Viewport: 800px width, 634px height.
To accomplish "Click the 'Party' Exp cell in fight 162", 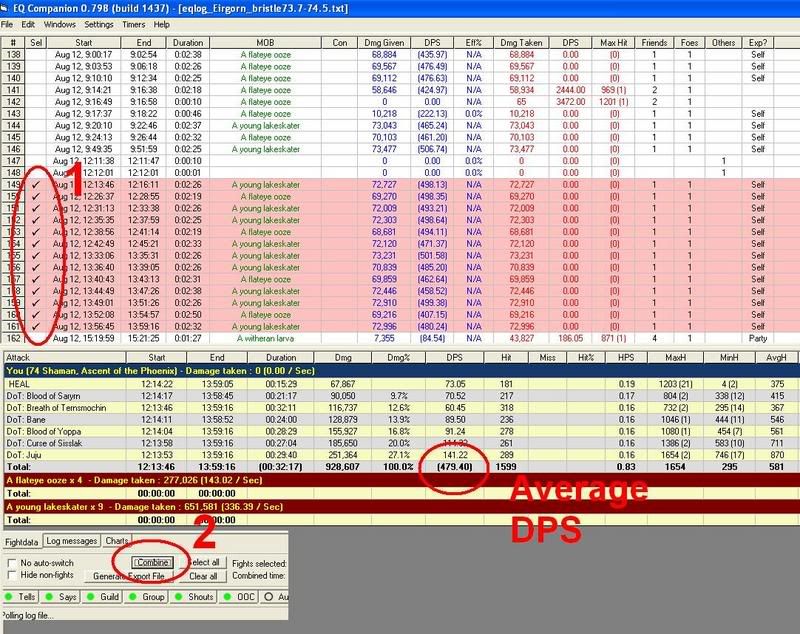I will (758, 338).
